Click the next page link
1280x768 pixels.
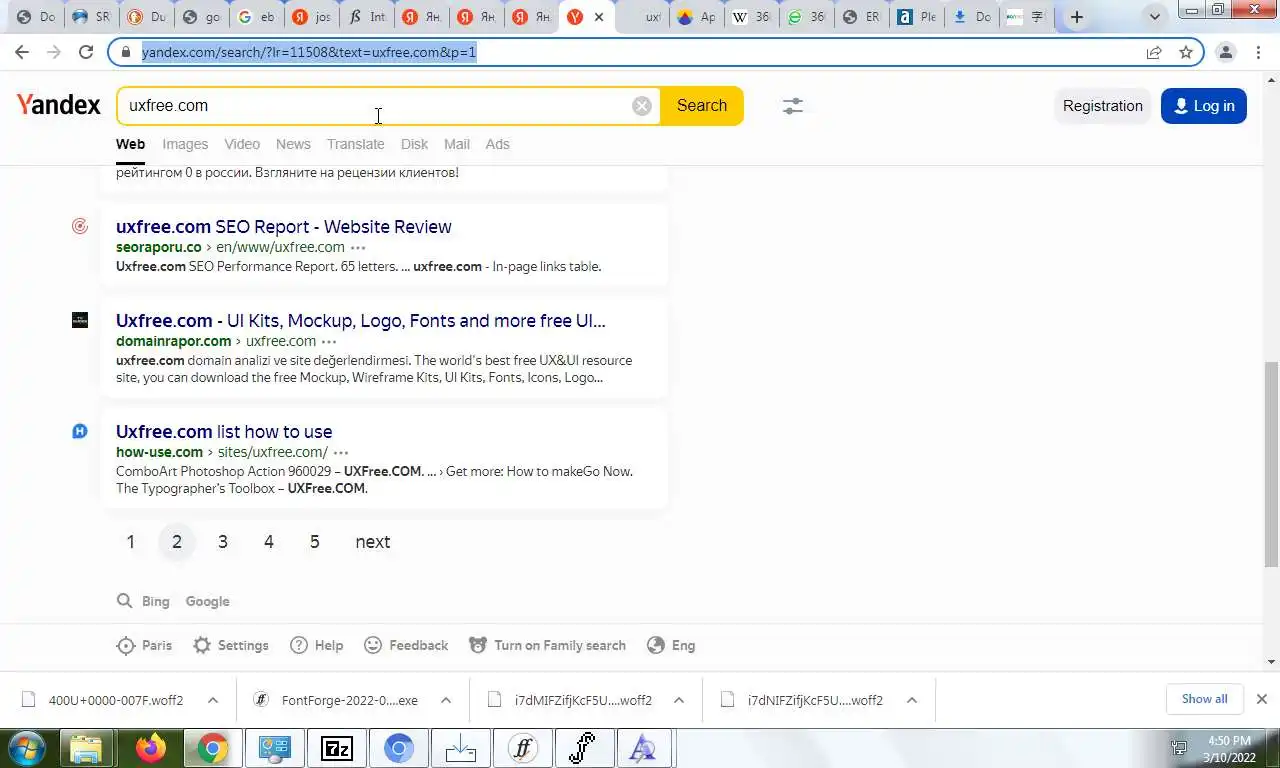click(373, 542)
